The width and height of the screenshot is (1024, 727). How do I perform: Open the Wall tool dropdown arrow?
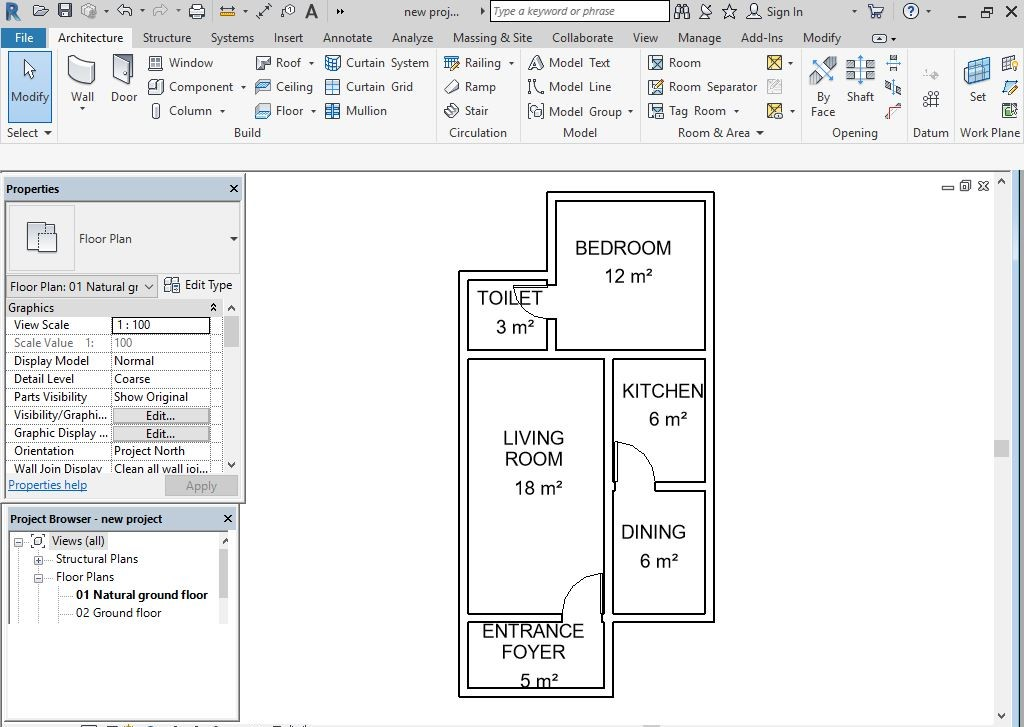click(x=82, y=109)
